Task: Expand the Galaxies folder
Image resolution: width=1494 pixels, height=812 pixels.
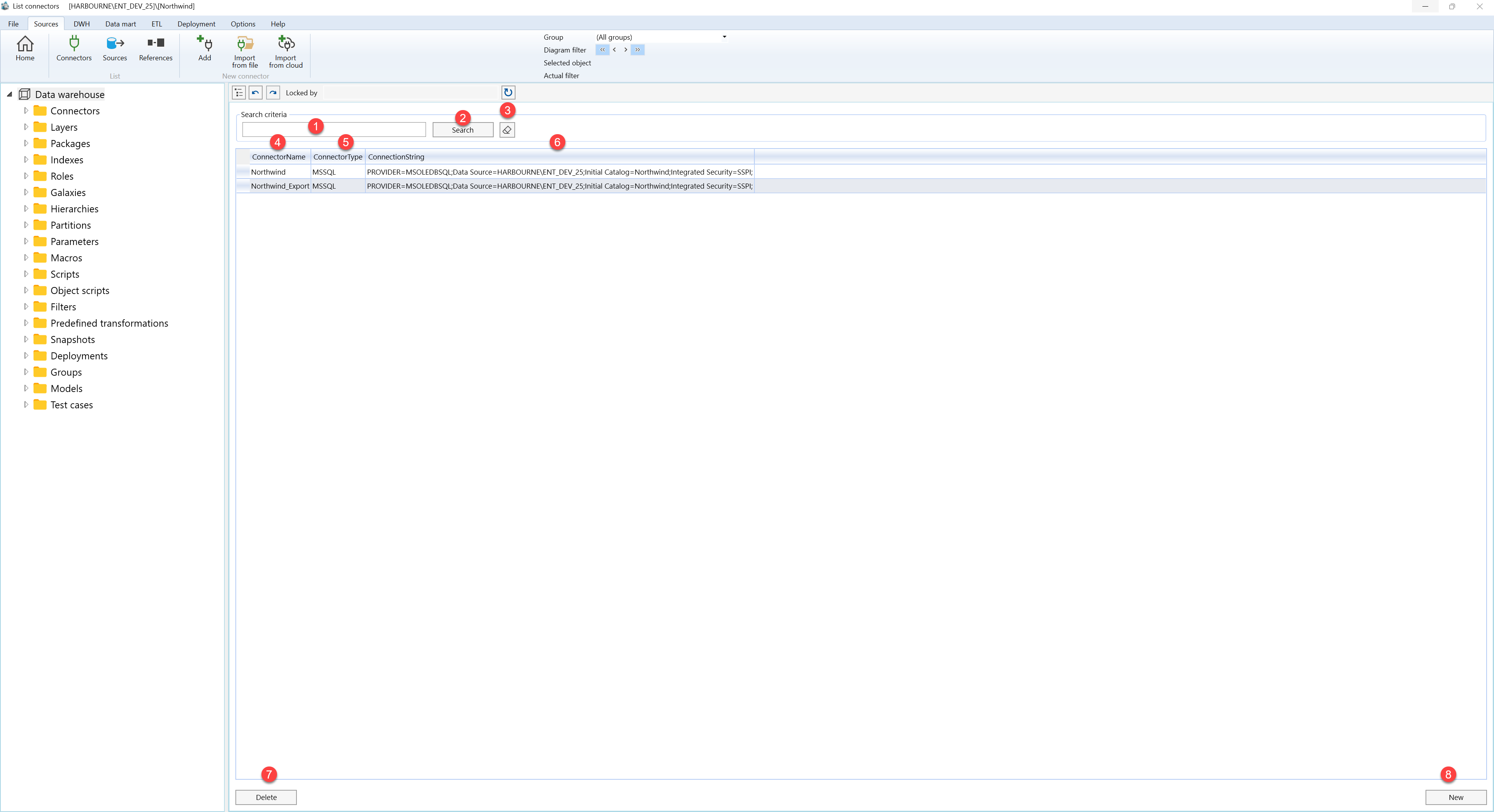Action: (26, 192)
